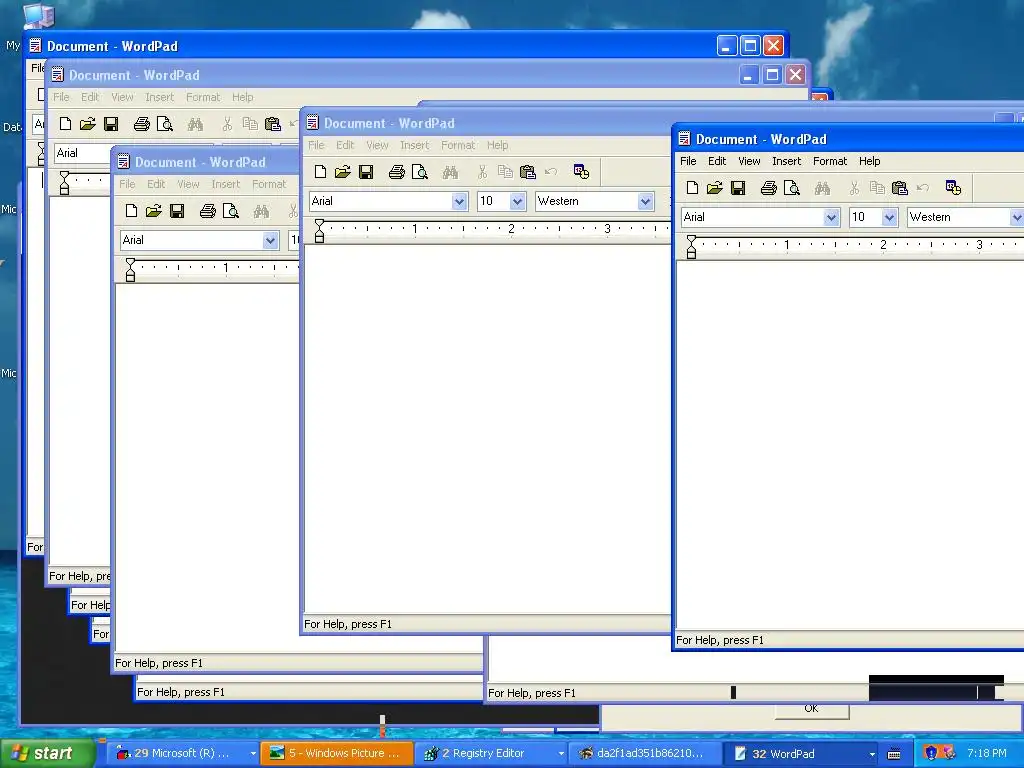The height and width of the screenshot is (768, 1024).
Task: Open Western script dropdown arrow in faded WordPad window
Action: [x=645, y=201]
